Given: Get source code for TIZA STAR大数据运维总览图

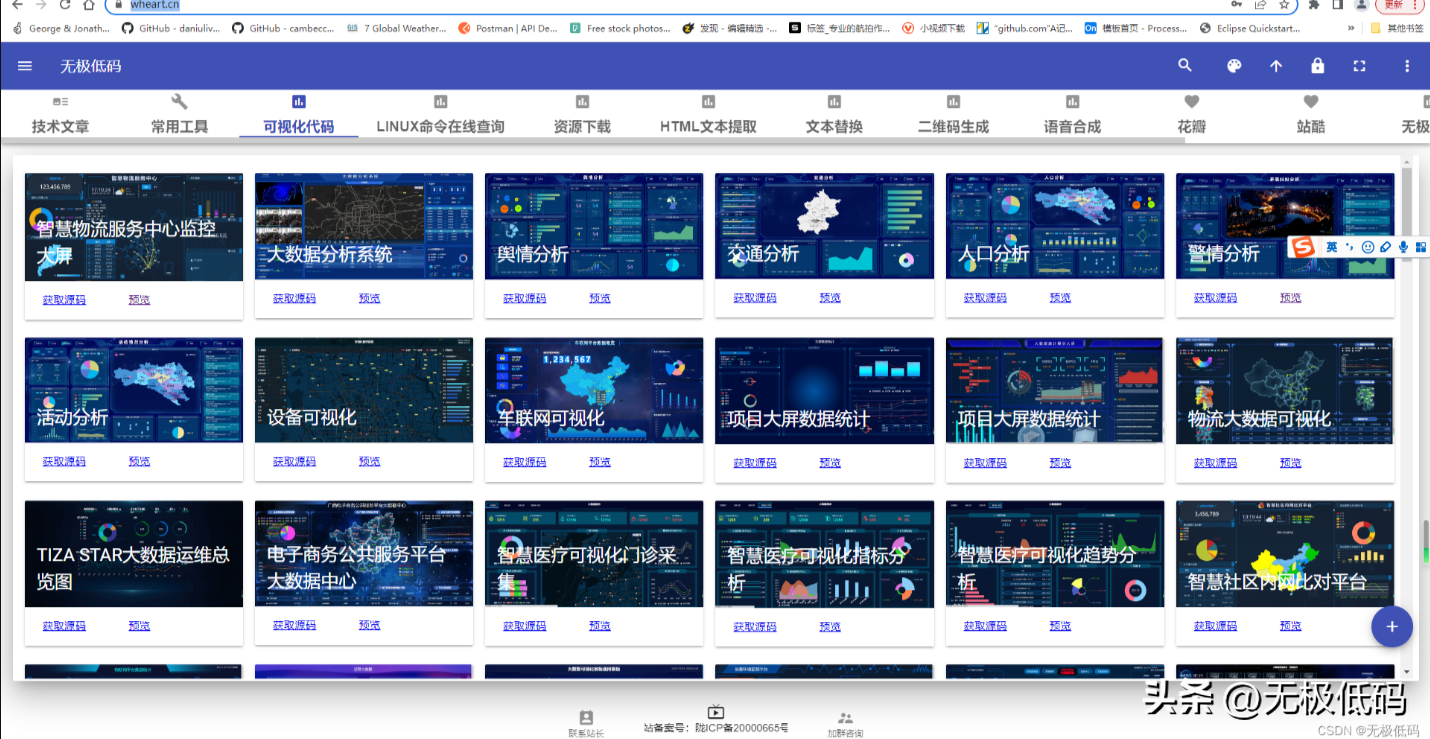Looking at the screenshot, I should [x=64, y=626].
